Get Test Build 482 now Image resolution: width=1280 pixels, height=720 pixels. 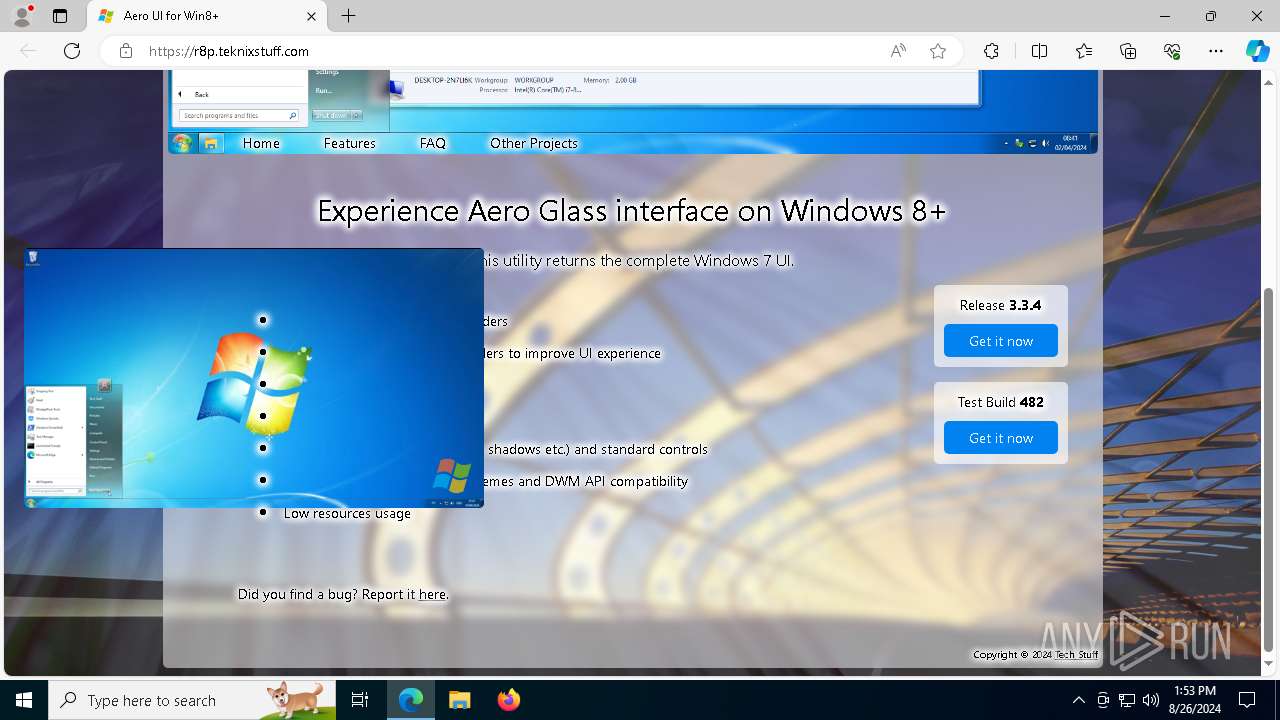(x=1001, y=438)
